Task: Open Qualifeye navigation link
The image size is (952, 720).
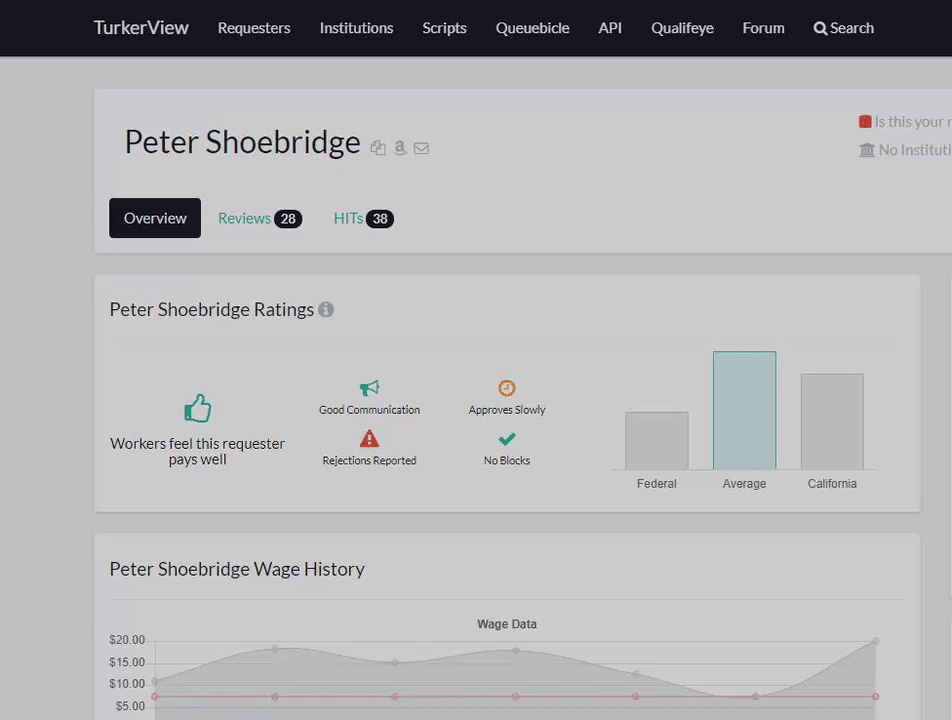Action: click(682, 29)
